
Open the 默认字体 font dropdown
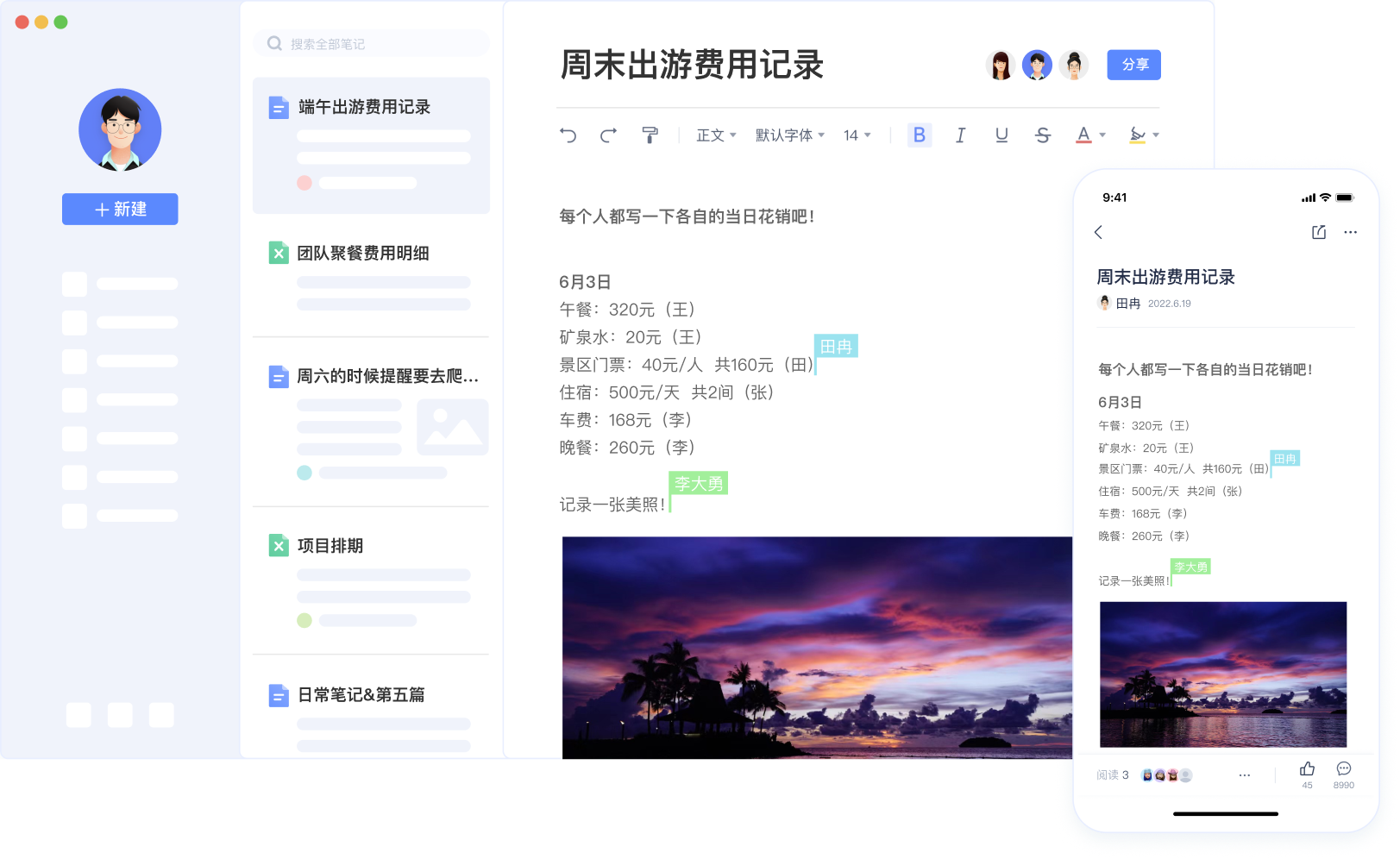(x=786, y=135)
